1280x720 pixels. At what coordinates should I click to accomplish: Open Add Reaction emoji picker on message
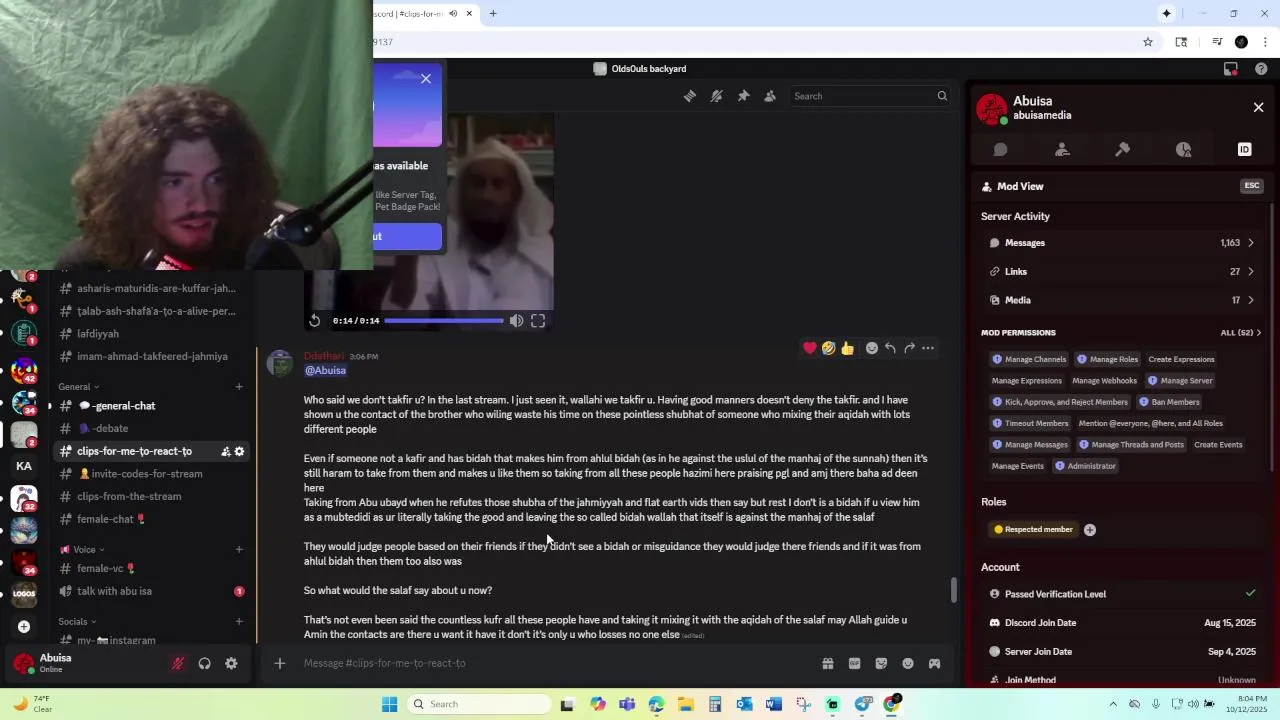point(871,348)
